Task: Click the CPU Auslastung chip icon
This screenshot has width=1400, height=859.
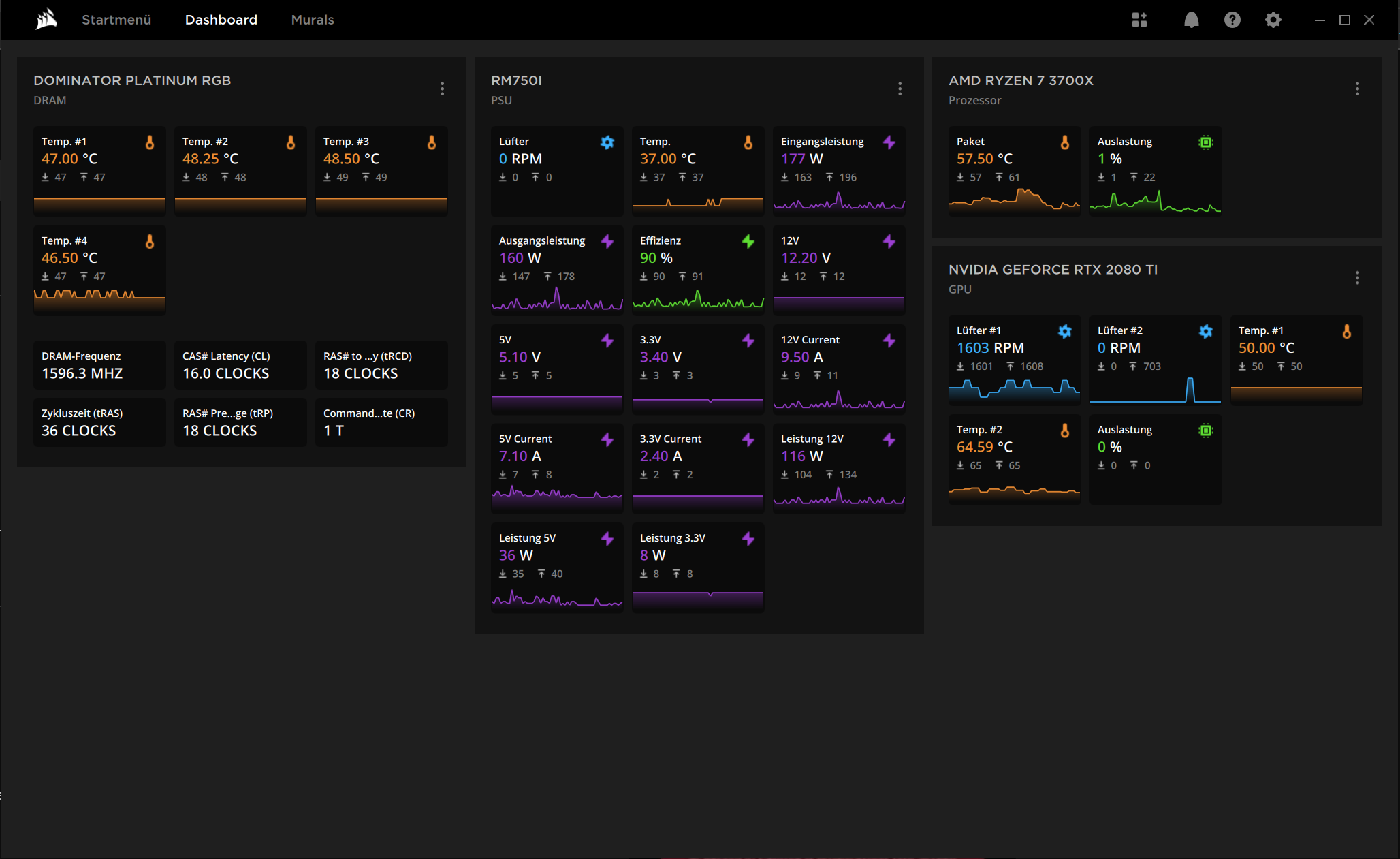Action: click(x=1205, y=142)
